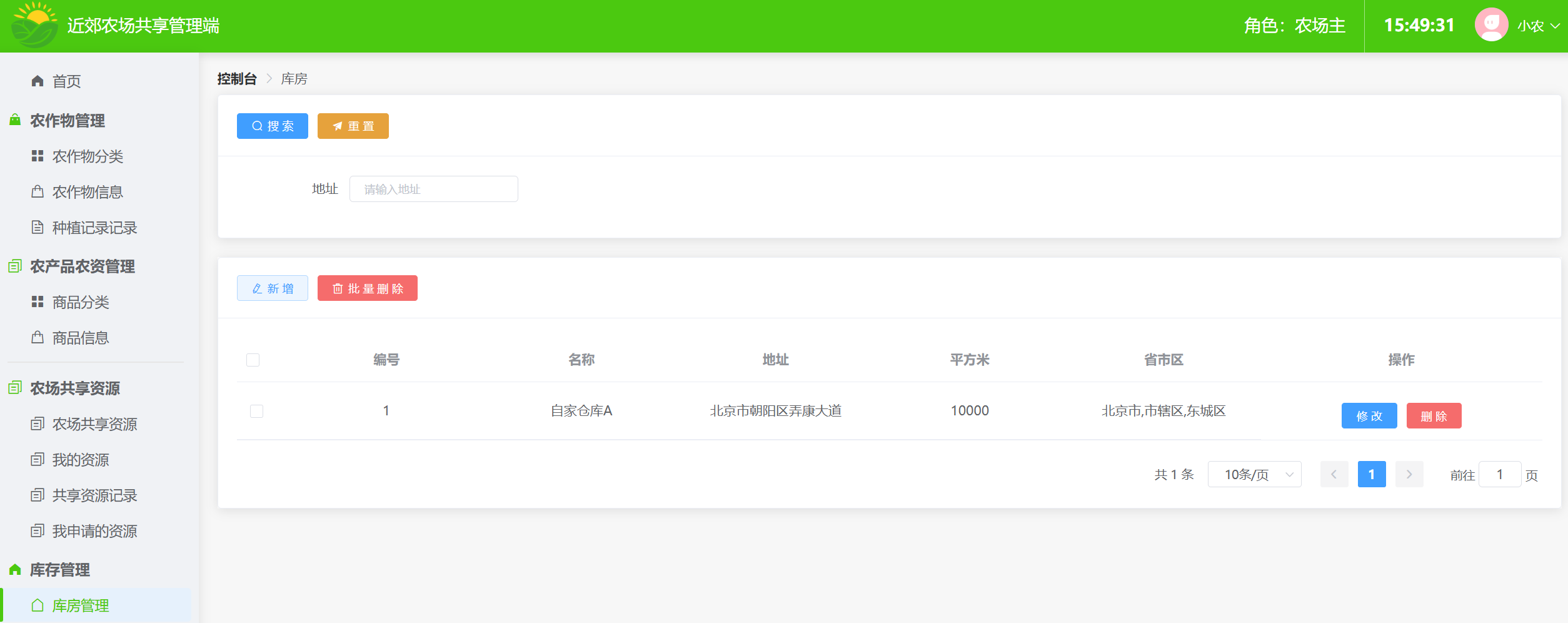This screenshot has height=623, width=1568.
Task: Open 种植记录记录 menu item
Action: pyautogui.click(x=94, y=227)
